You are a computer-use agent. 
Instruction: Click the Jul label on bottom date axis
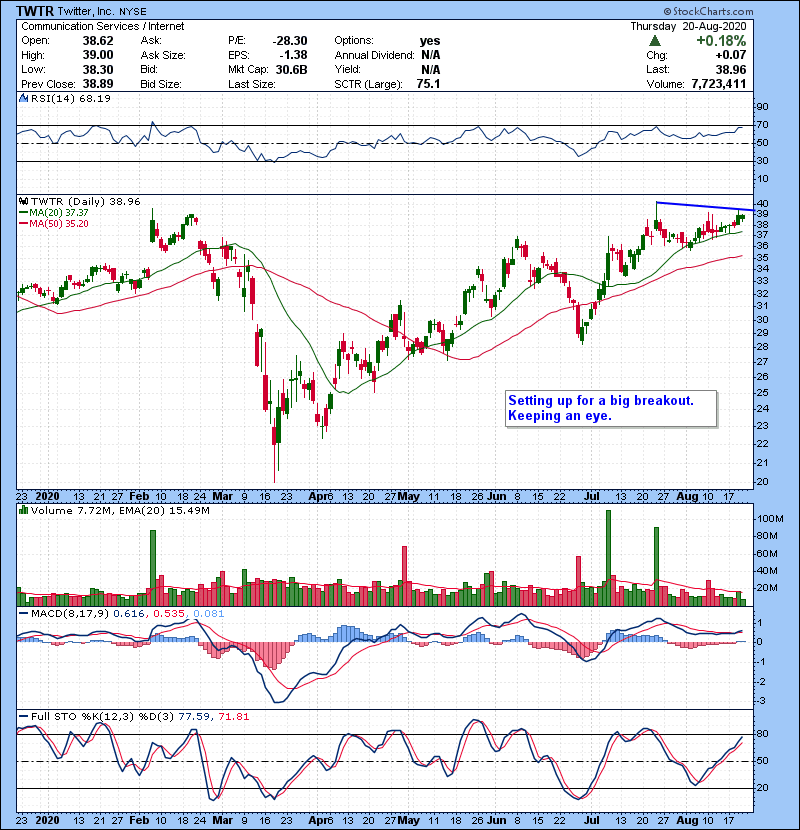(x=591, y=820)
